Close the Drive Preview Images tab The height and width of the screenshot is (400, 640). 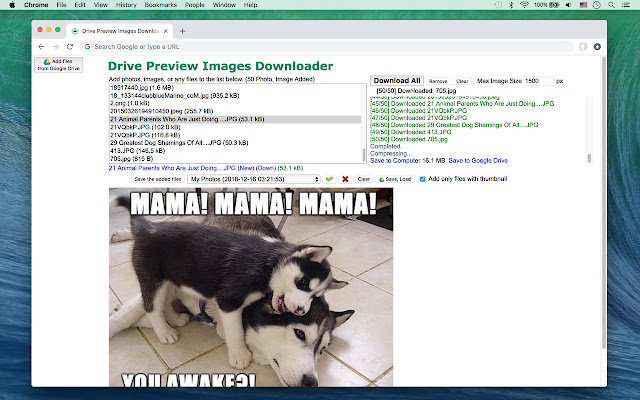click(166, 31)
